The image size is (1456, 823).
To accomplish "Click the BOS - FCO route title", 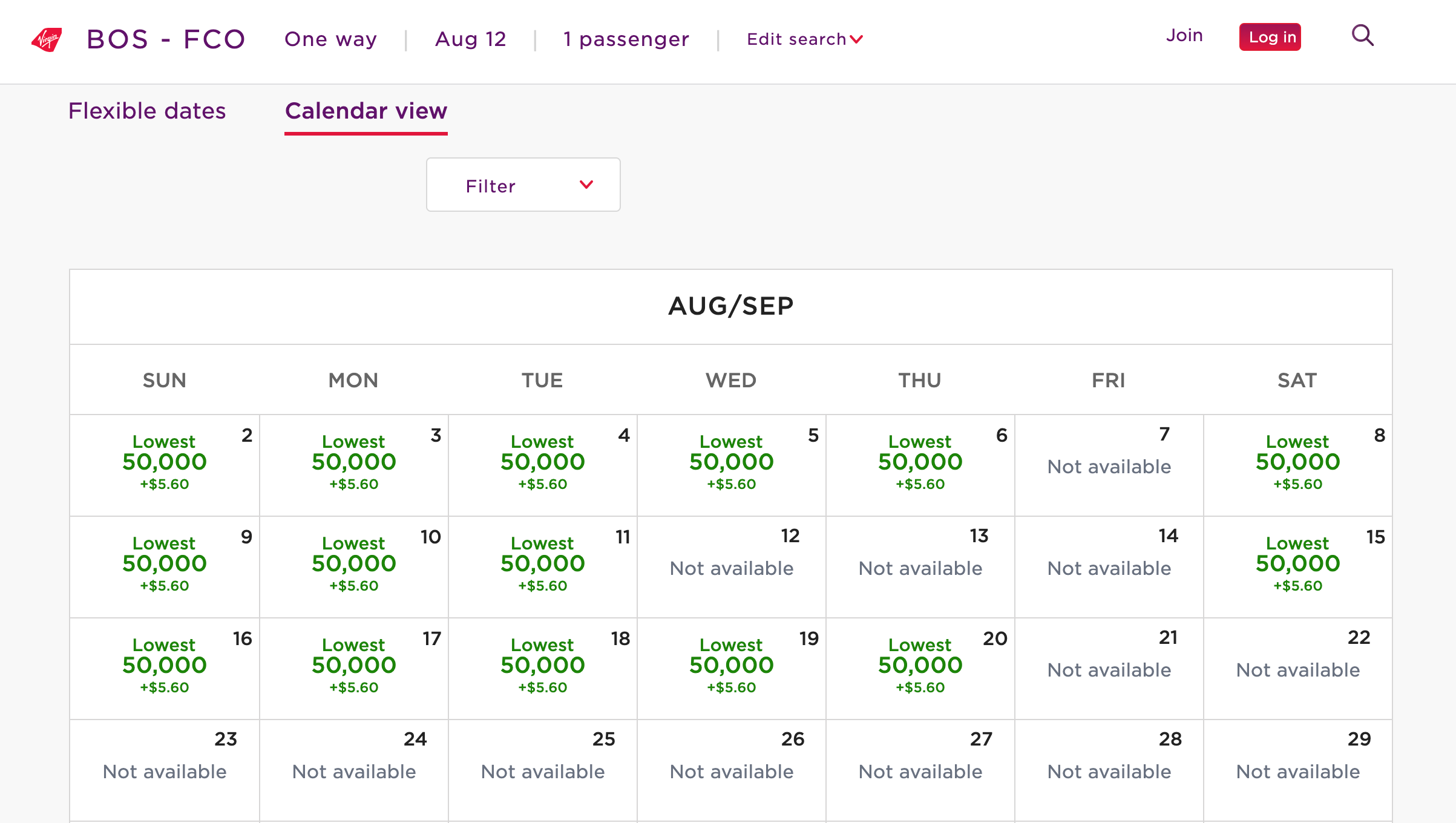I will click(x=166, y=39).
